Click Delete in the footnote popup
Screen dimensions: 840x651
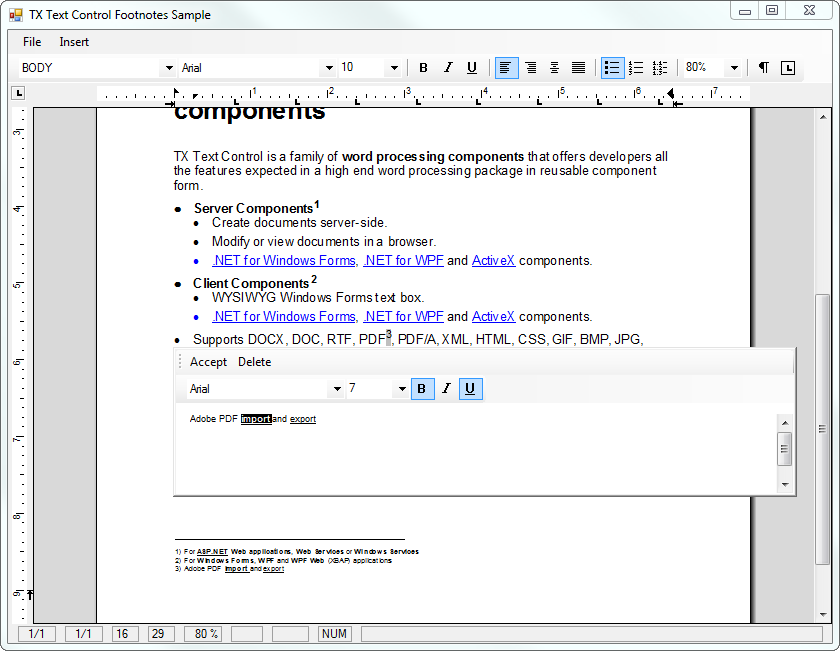[254, 362]
